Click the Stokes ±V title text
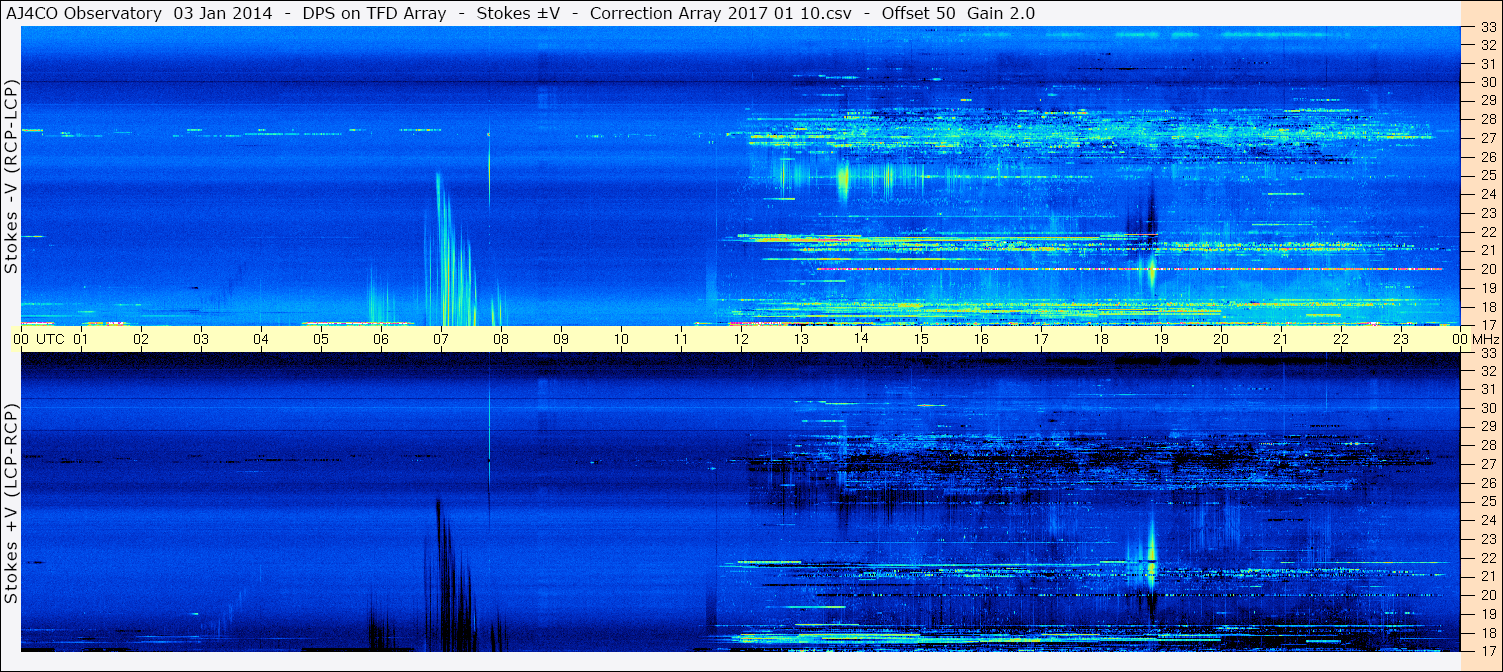Screen dimensions: 1503x672 click(x=516, y=13)
